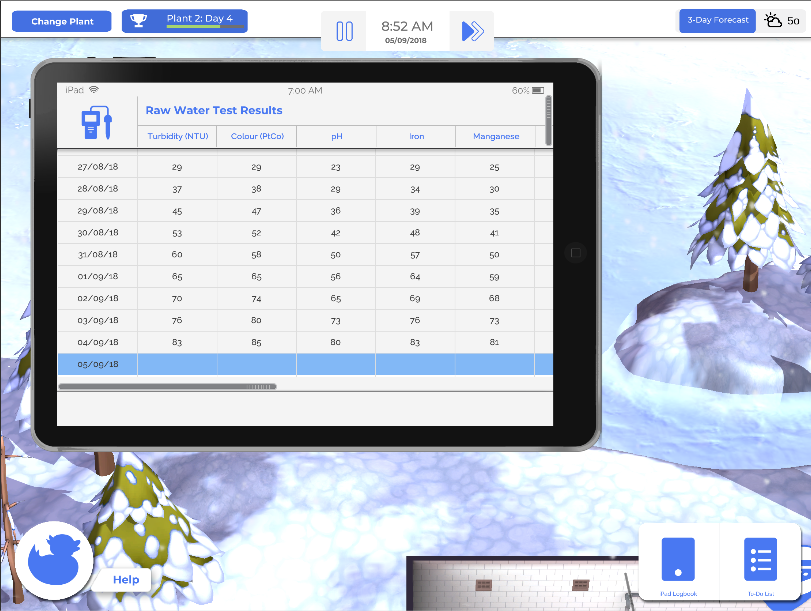The width and height of the screenshot is (811, 611).
Task: Select the Colour (PtCo) column header
Action: pos(257,136)
